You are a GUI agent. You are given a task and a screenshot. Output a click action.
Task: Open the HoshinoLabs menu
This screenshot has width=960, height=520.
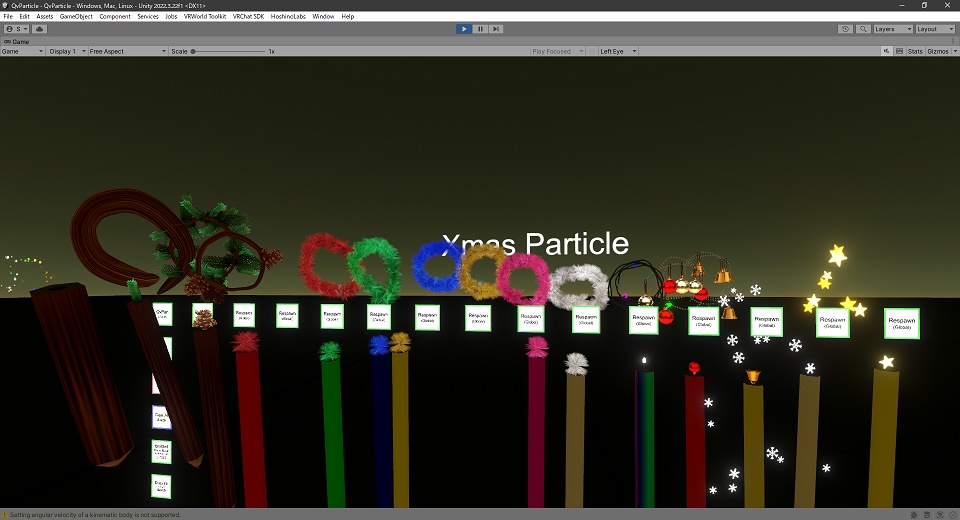(288, 17)
